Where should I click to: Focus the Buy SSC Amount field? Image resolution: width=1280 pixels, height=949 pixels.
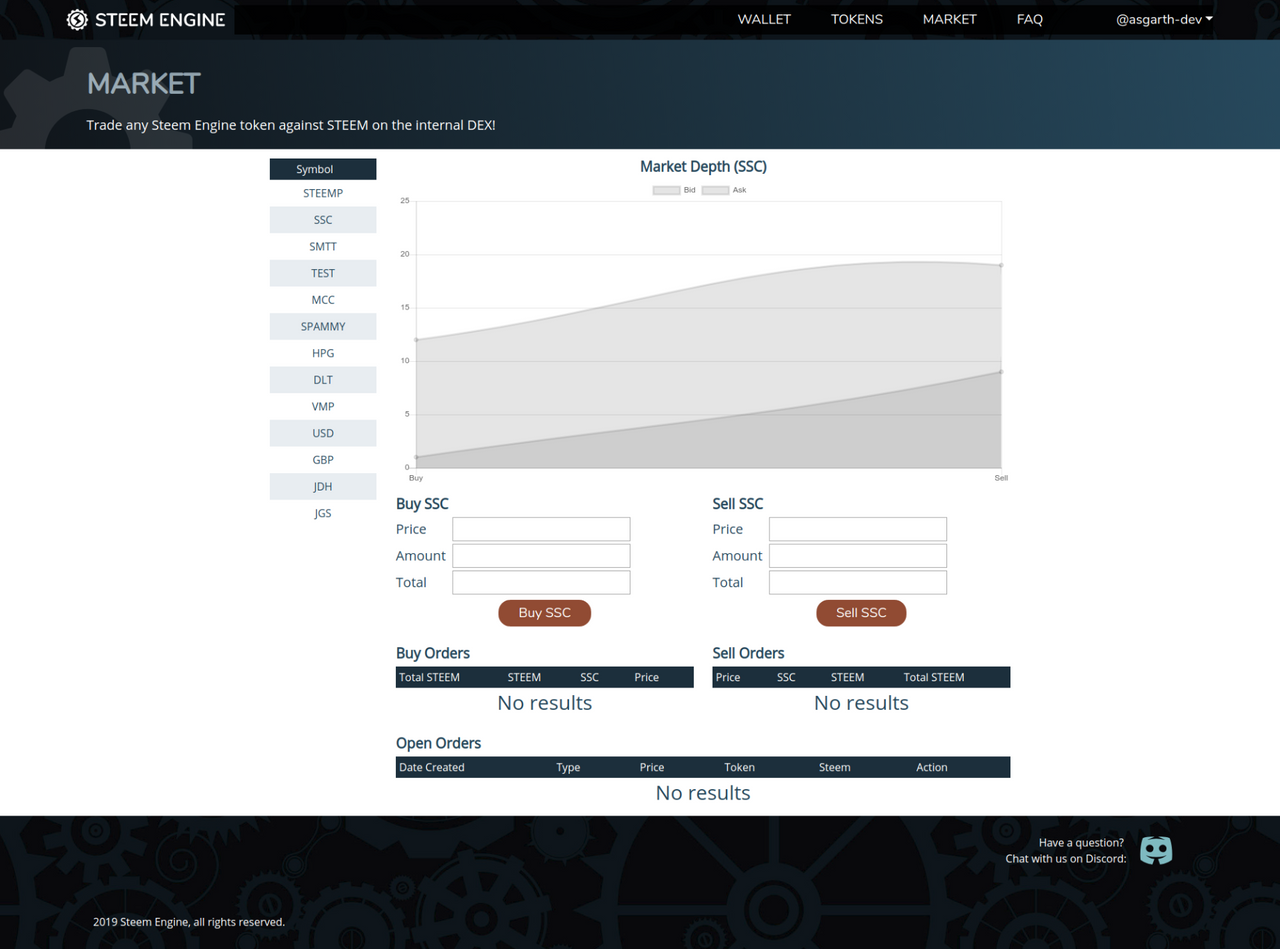click(x=541, y=556)
